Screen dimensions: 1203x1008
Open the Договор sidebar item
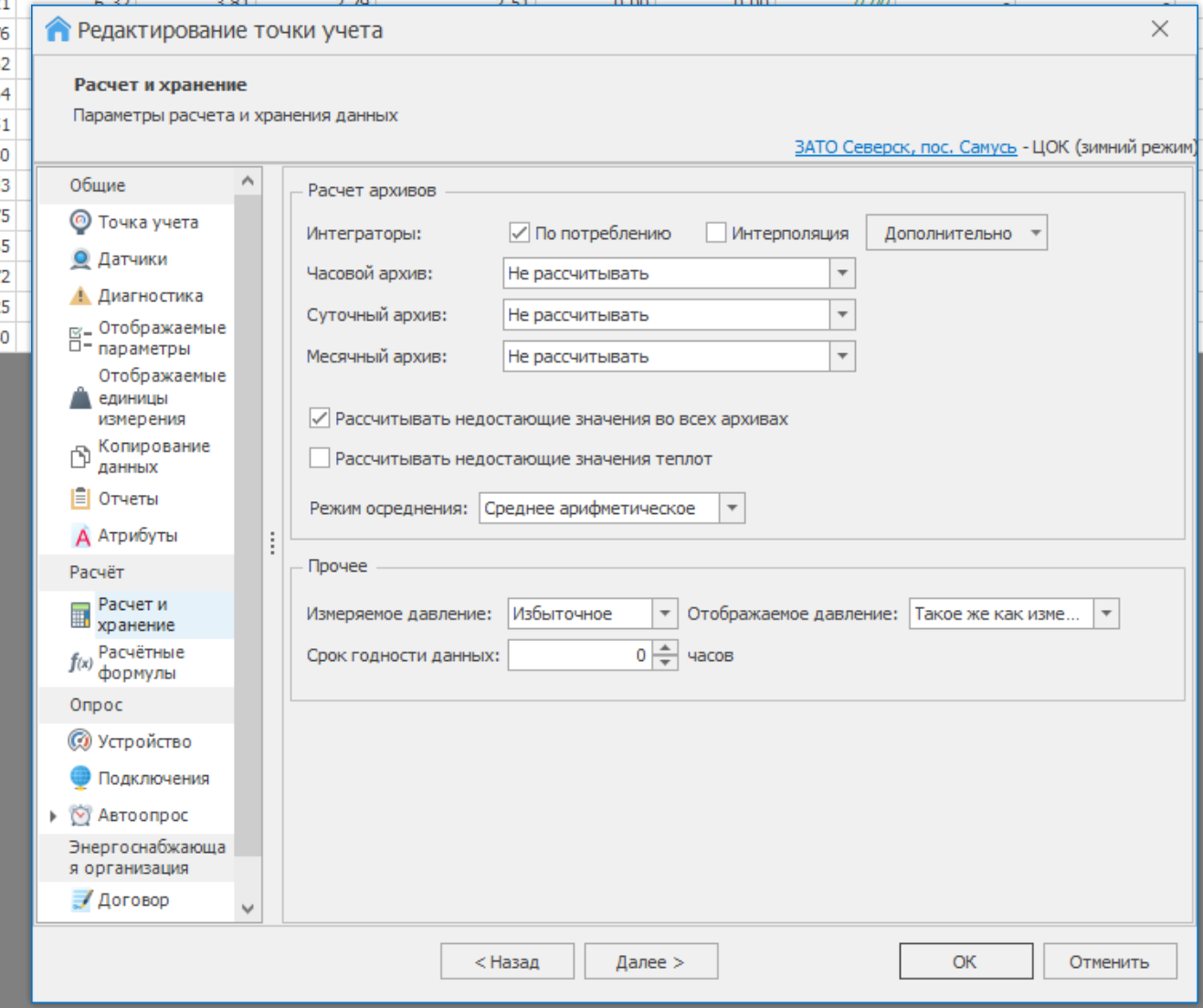tap(133, 900)
